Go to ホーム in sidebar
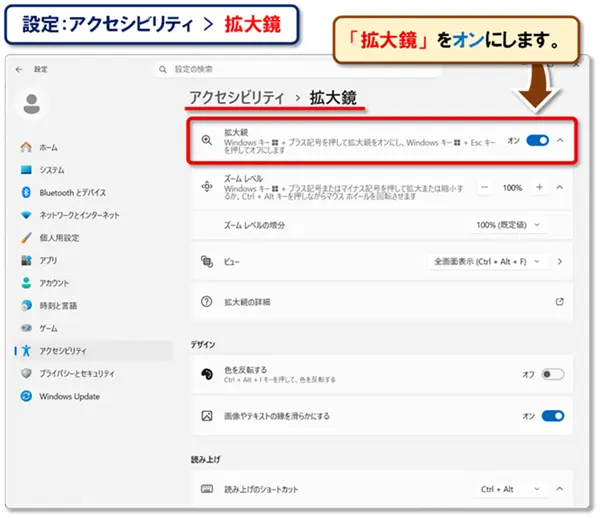600x518 pixels. [x=93, y=147]
